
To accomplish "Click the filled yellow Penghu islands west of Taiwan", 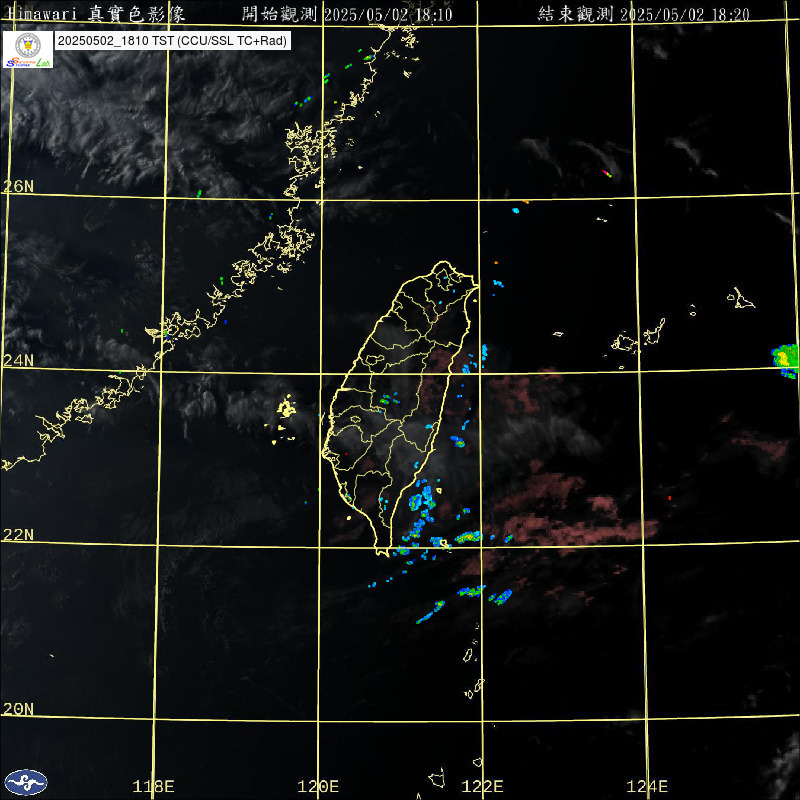I will (x=286, y=408).
